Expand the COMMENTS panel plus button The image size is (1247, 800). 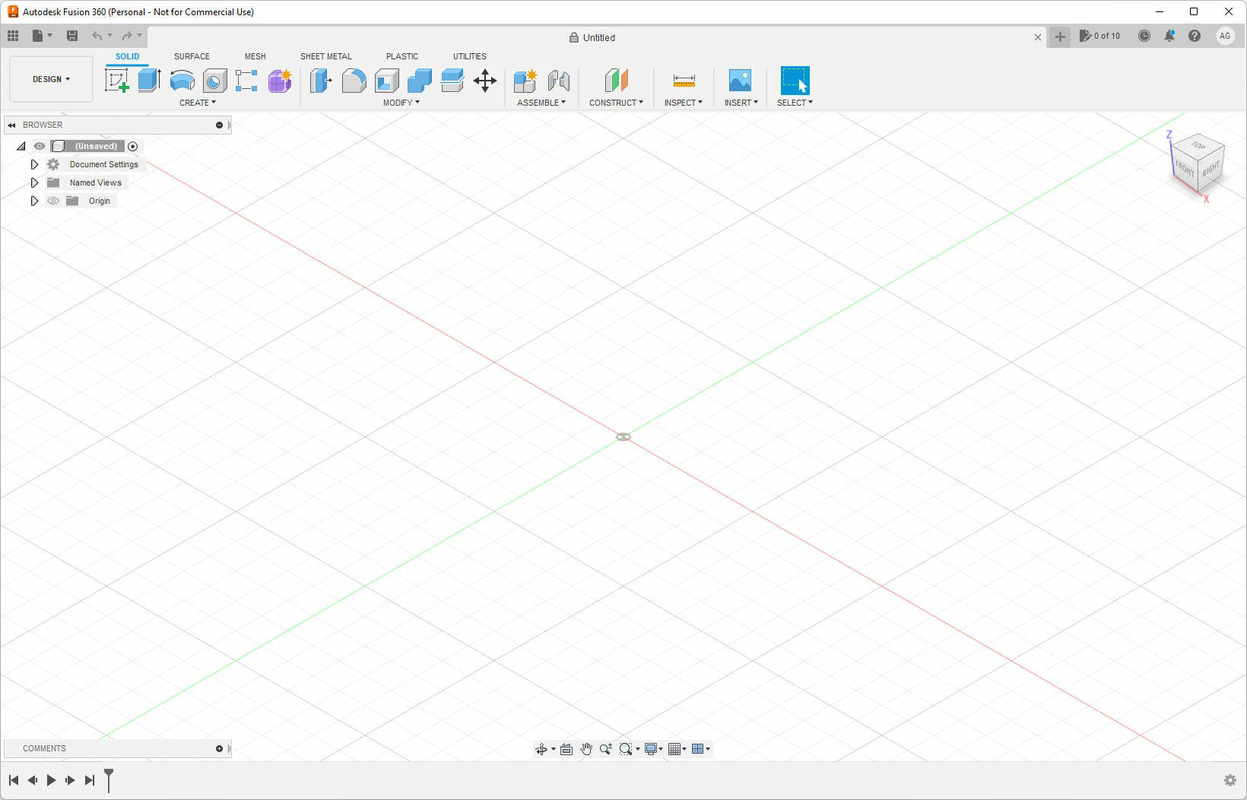pyautogui.click(x=219, y=748)
